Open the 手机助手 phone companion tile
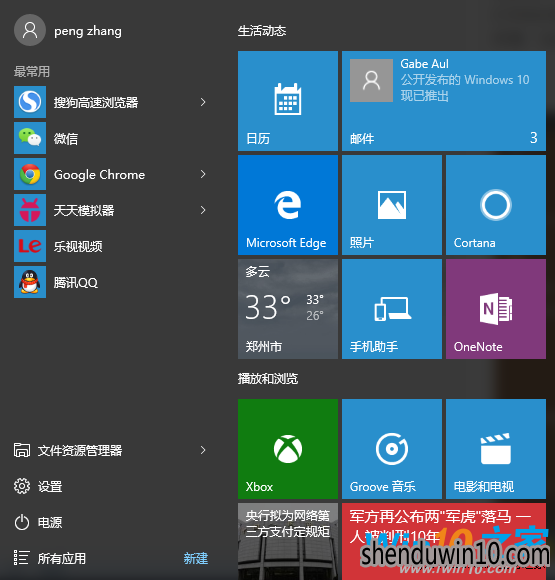Screen dimensions: 555x580 click(x=392, y=309)
